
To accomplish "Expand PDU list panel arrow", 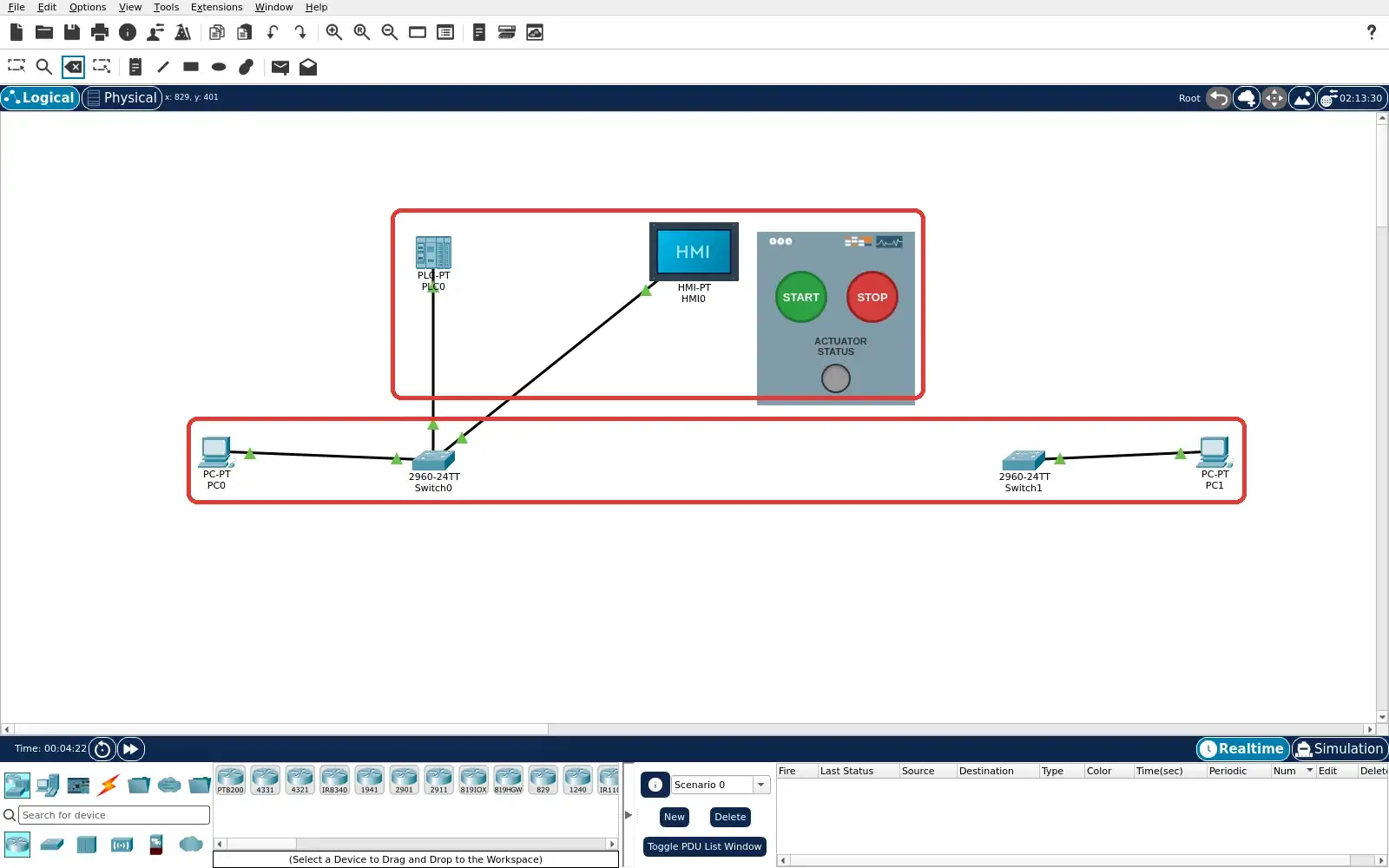I will (629, 815).
